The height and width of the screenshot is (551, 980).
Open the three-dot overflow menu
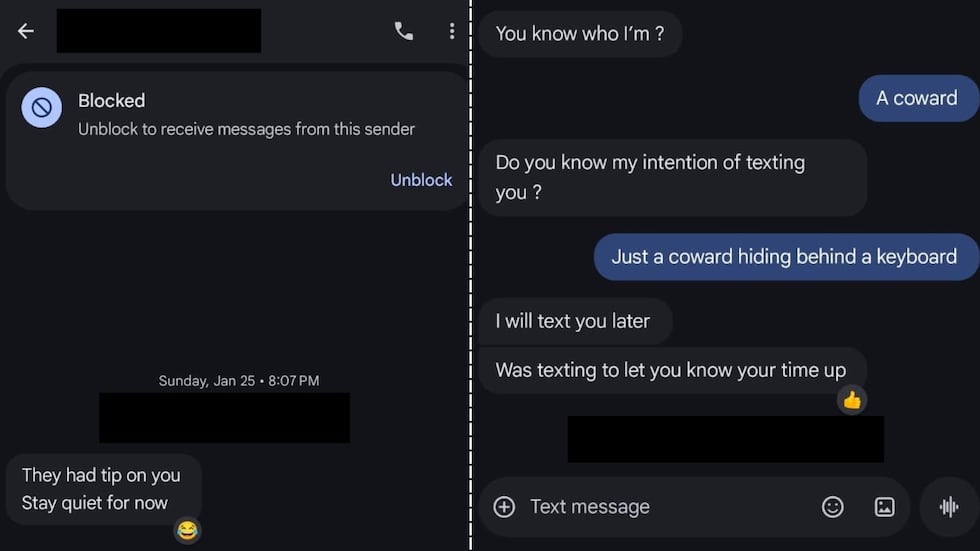pyautogui.click(x=451, y=31)
